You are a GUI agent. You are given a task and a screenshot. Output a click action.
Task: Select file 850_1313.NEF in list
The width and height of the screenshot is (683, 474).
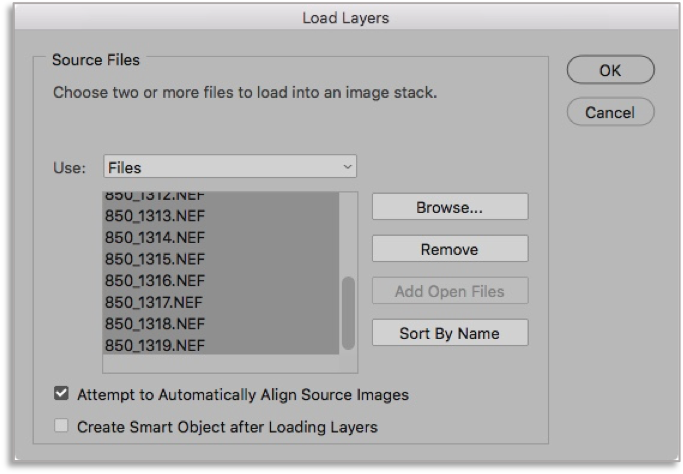(x=154, y=215)
